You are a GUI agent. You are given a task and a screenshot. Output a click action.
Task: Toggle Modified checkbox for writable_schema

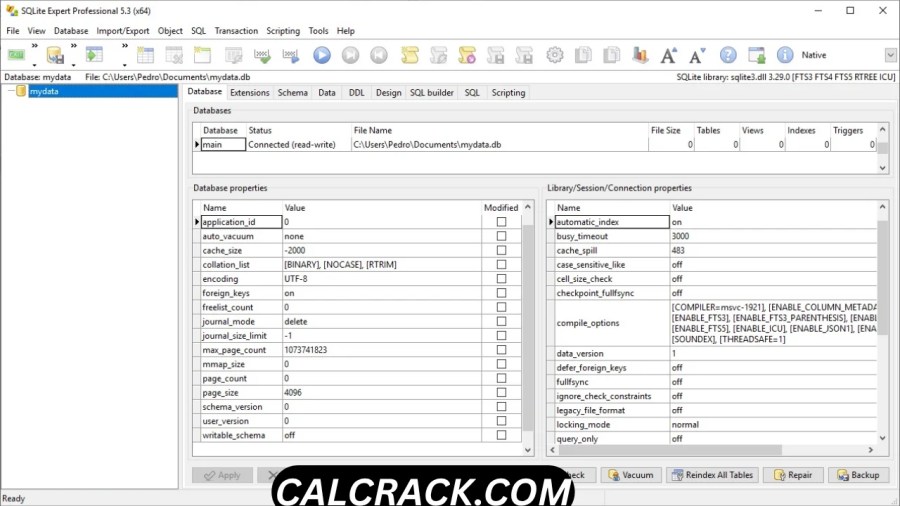tap(501, 435)
